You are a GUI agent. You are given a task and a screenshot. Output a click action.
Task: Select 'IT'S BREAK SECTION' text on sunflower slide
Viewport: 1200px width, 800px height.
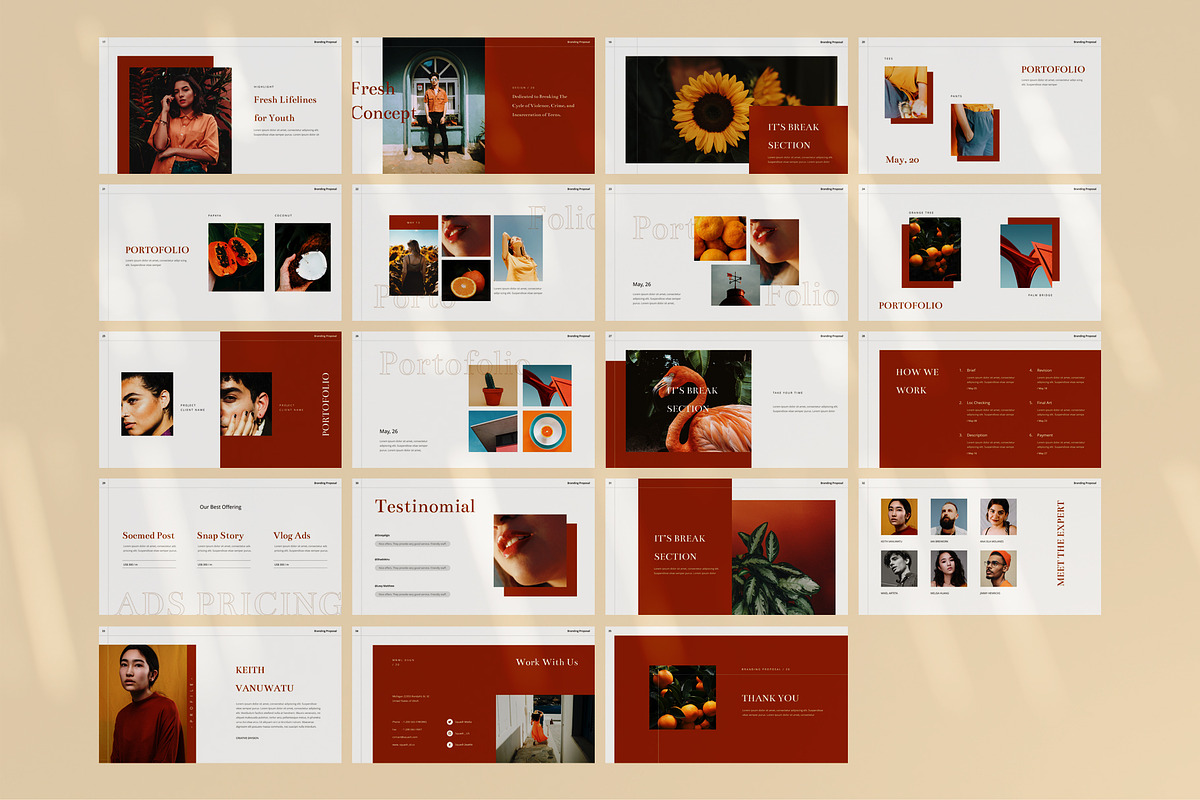793,136
